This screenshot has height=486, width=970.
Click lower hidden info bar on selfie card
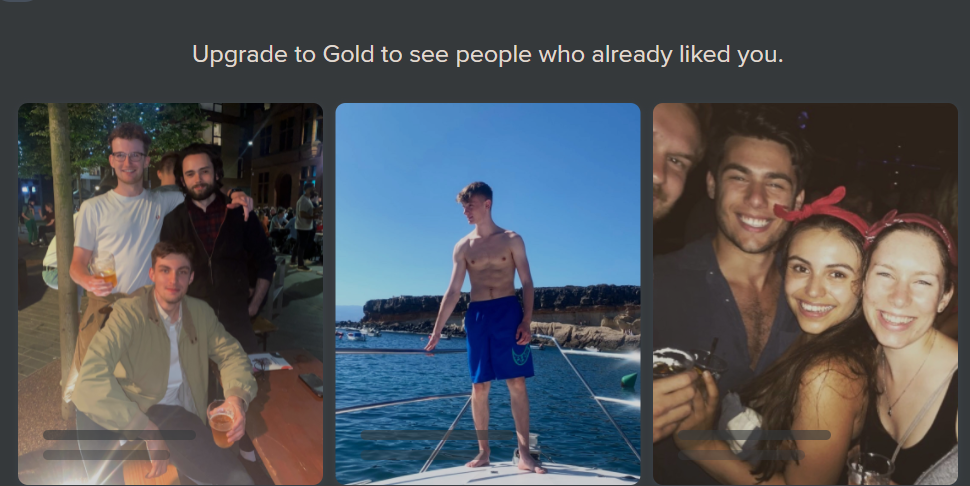tap(741, 455)
